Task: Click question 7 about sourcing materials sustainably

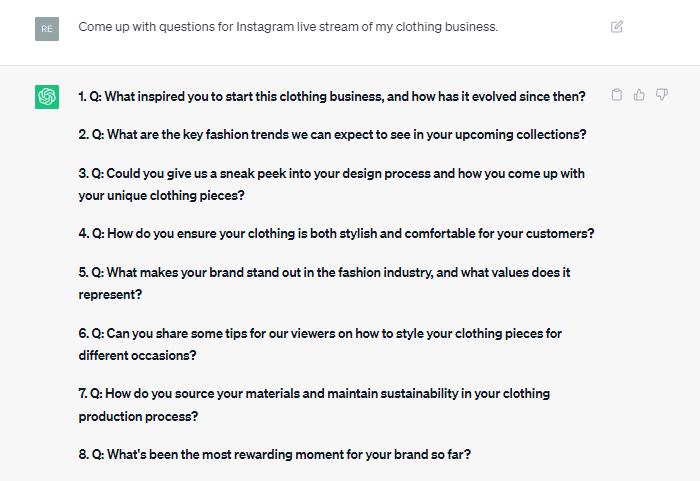Action: pos(314,405)
